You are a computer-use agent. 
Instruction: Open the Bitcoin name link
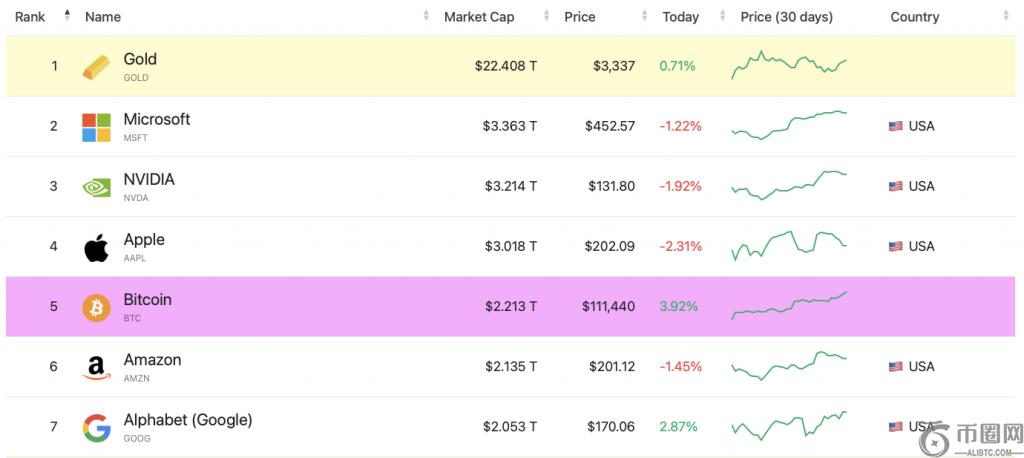tap(147, 300)
